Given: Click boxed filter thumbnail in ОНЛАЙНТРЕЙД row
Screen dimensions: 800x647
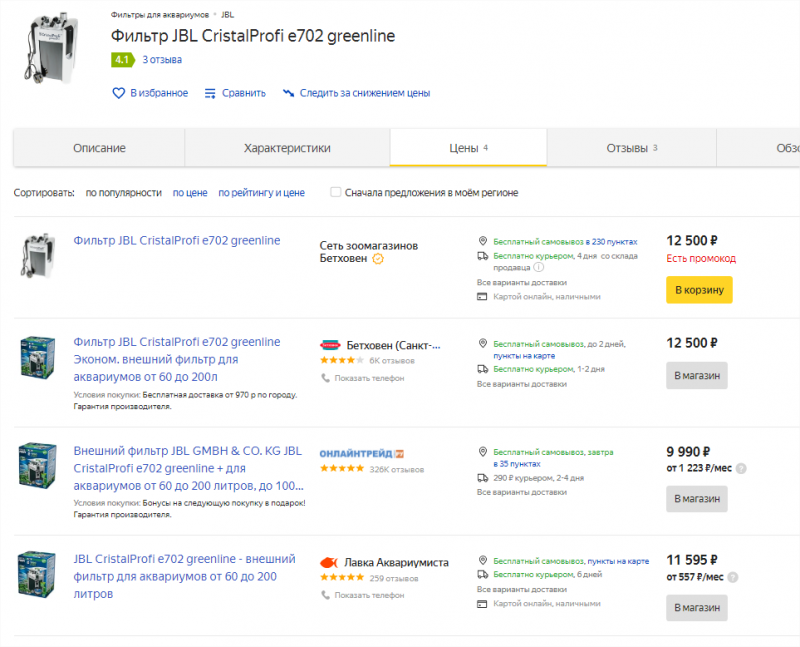Looking at the screenshot, I should [37, 465].
